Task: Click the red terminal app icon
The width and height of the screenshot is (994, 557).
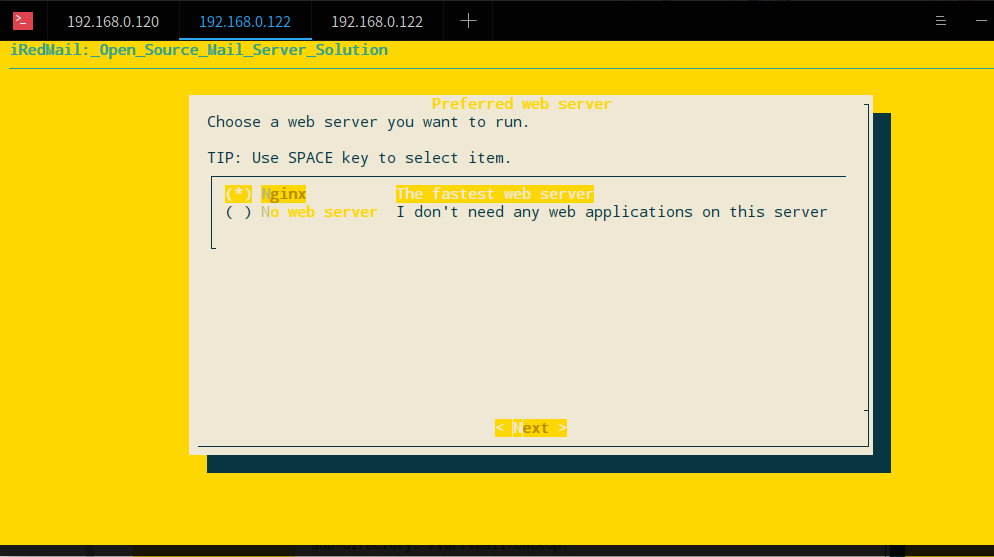Action: [23, 21]
